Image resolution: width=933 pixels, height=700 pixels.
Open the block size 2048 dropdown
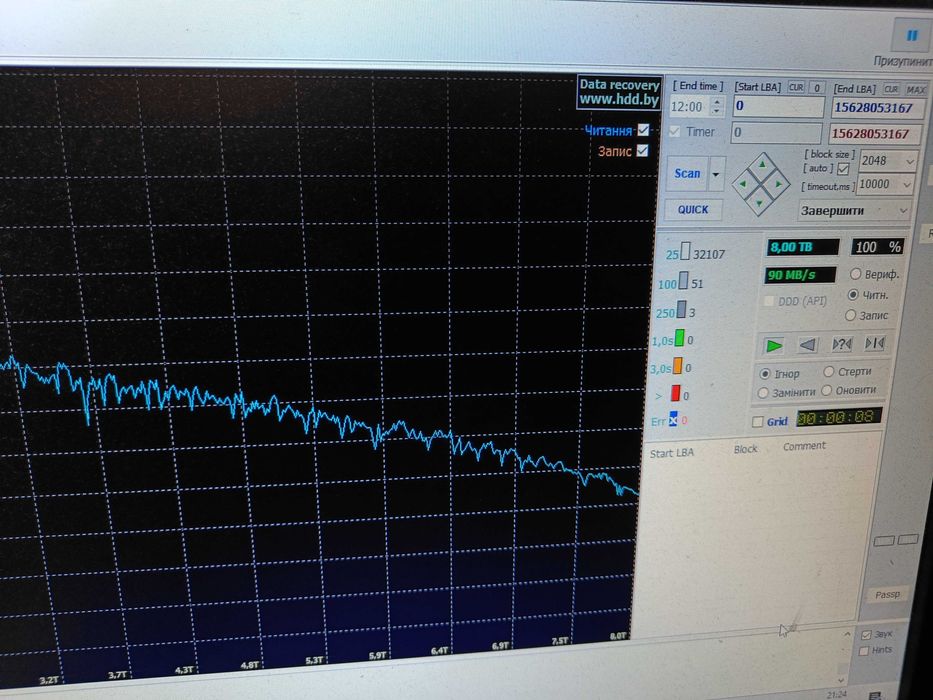(909, 161)
